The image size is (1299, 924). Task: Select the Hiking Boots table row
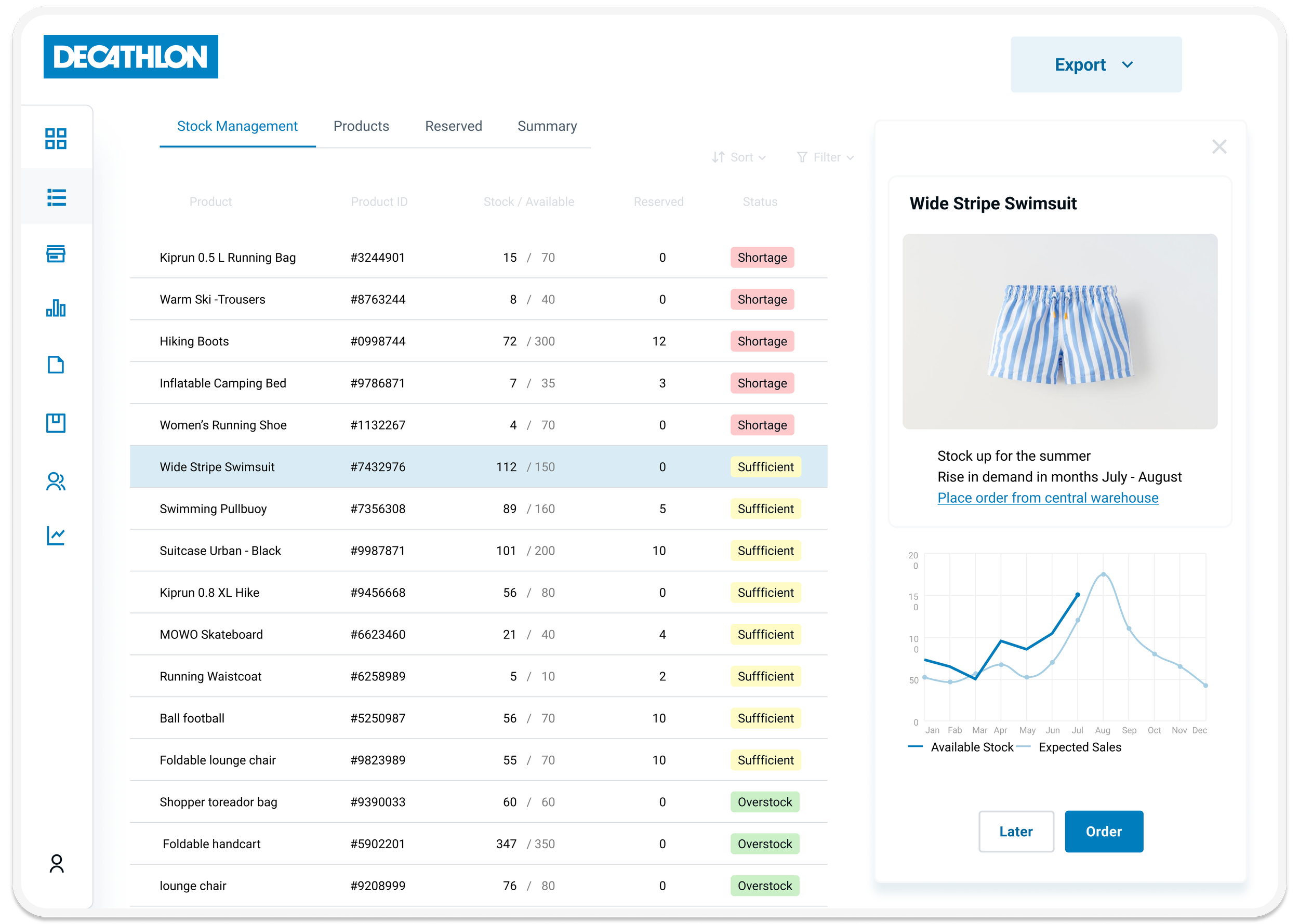tap(478, 341)
